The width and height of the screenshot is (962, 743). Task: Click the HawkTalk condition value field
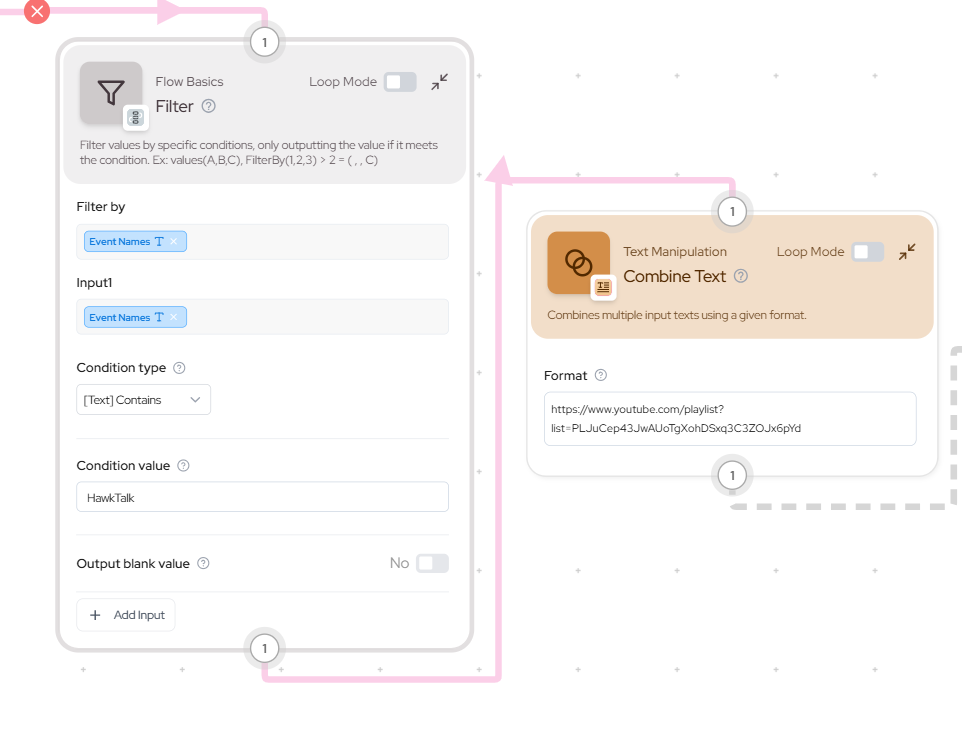point(263,497)
